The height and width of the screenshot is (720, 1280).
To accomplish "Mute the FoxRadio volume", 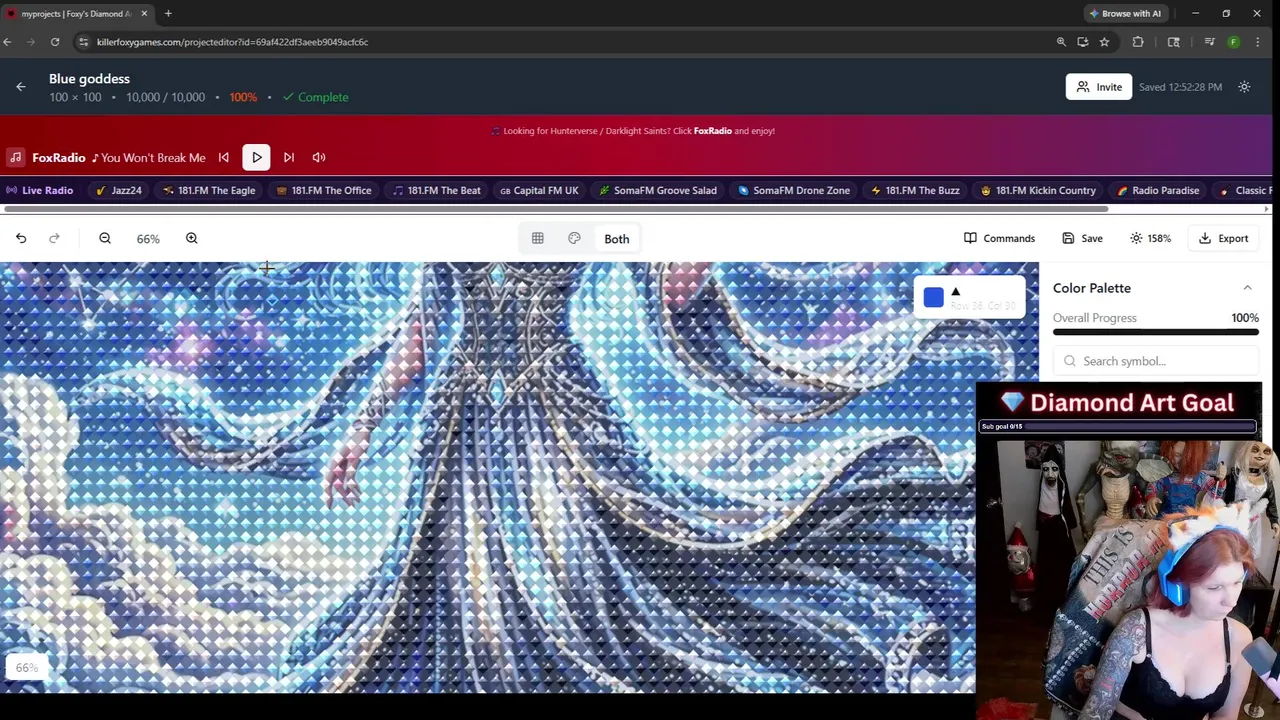I will pos(319,157).
